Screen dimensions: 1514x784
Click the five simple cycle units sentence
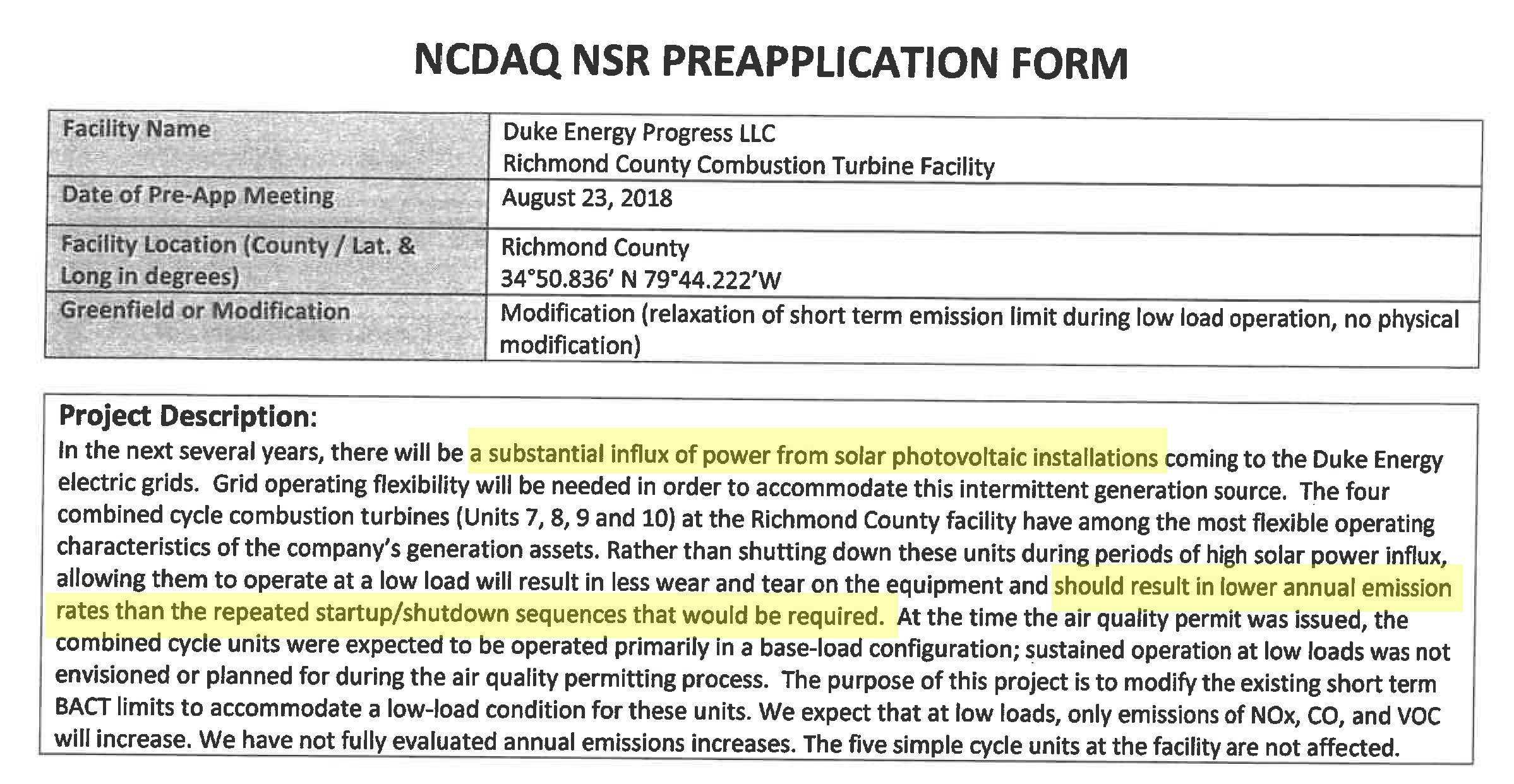pyautogui.click(x=1100, y=745)
